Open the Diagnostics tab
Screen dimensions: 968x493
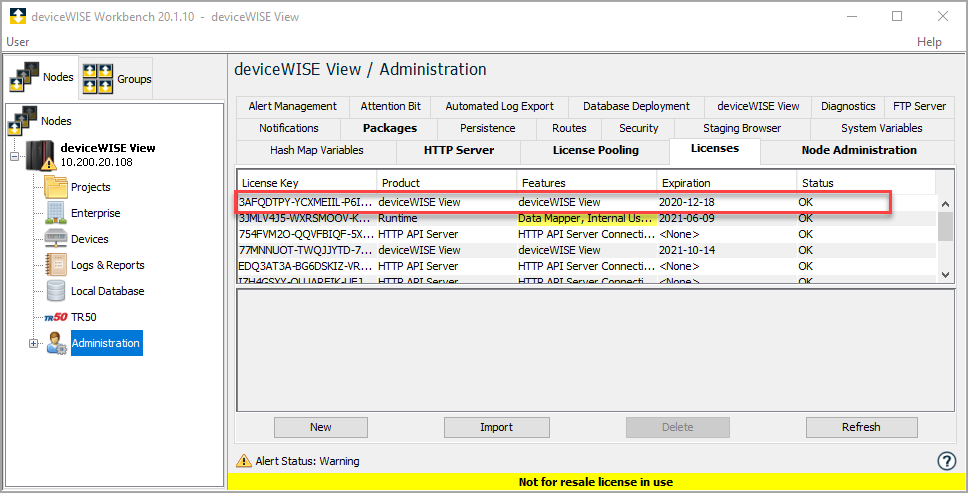point(848,106)
